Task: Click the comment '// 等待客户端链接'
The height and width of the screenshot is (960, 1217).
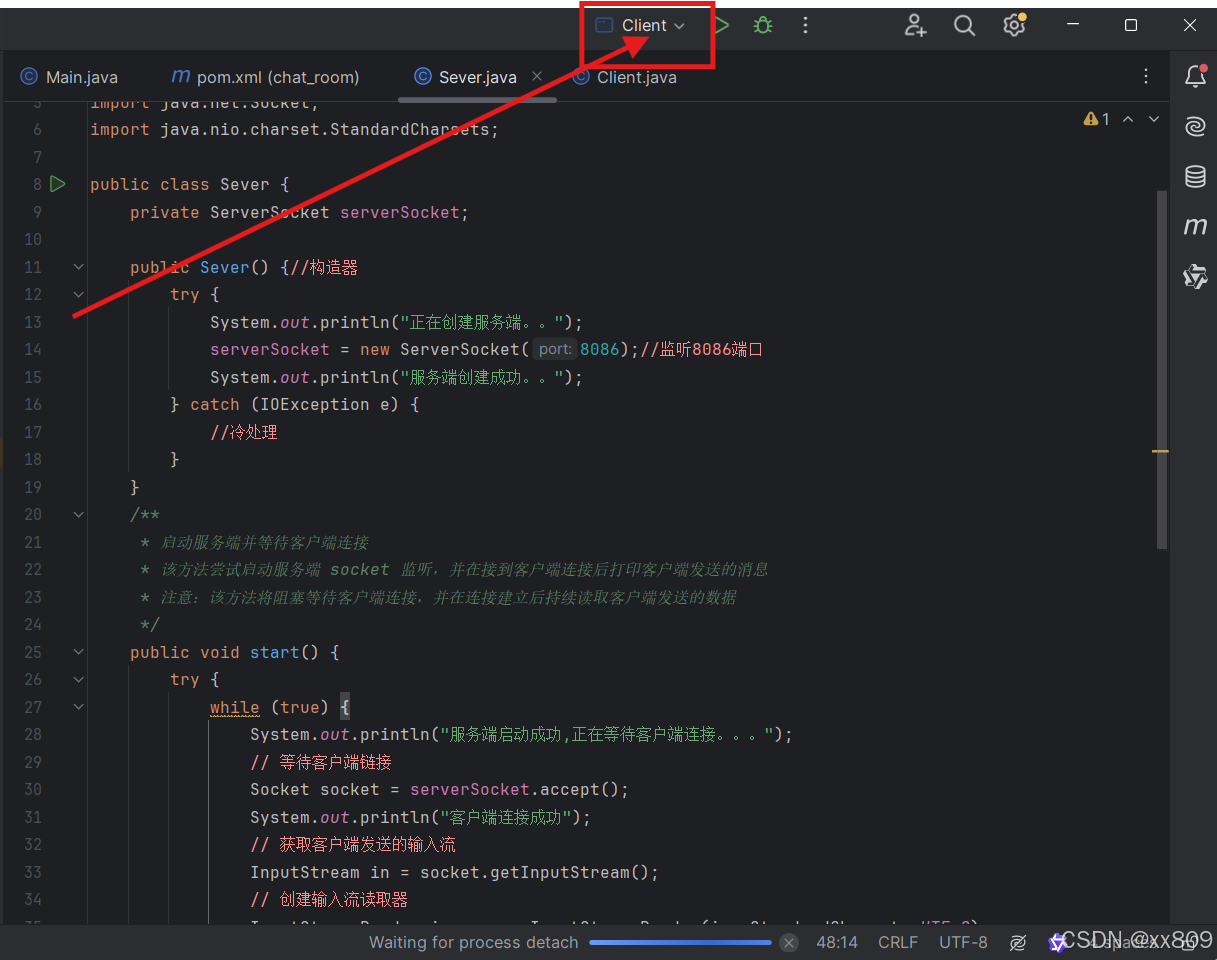Action: point(321,762)
